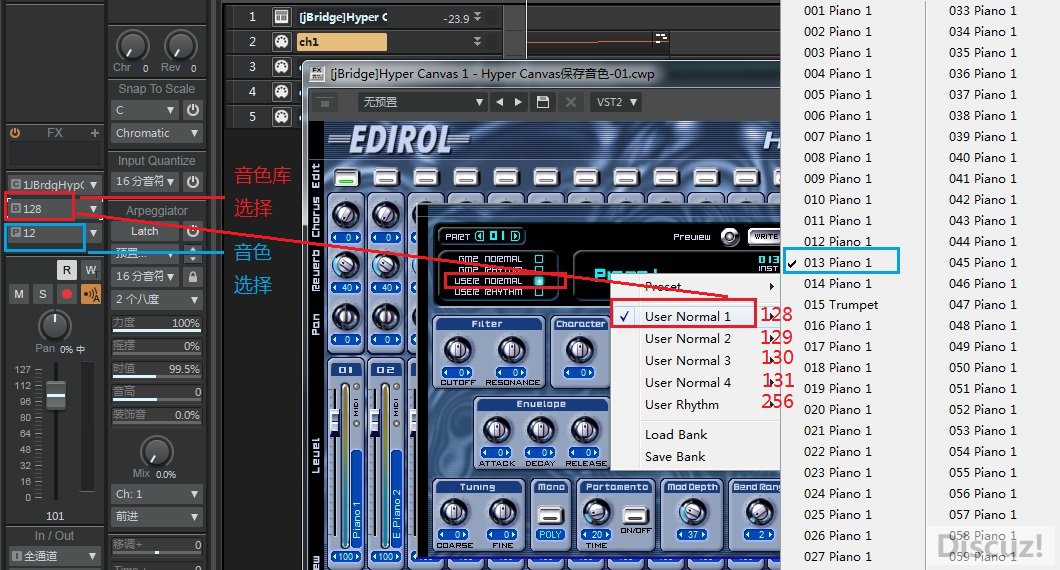1060x570 pixels.
Task: Click the track 4 MIDI icon
Action: pyautogui.click(x=281, y=91)
